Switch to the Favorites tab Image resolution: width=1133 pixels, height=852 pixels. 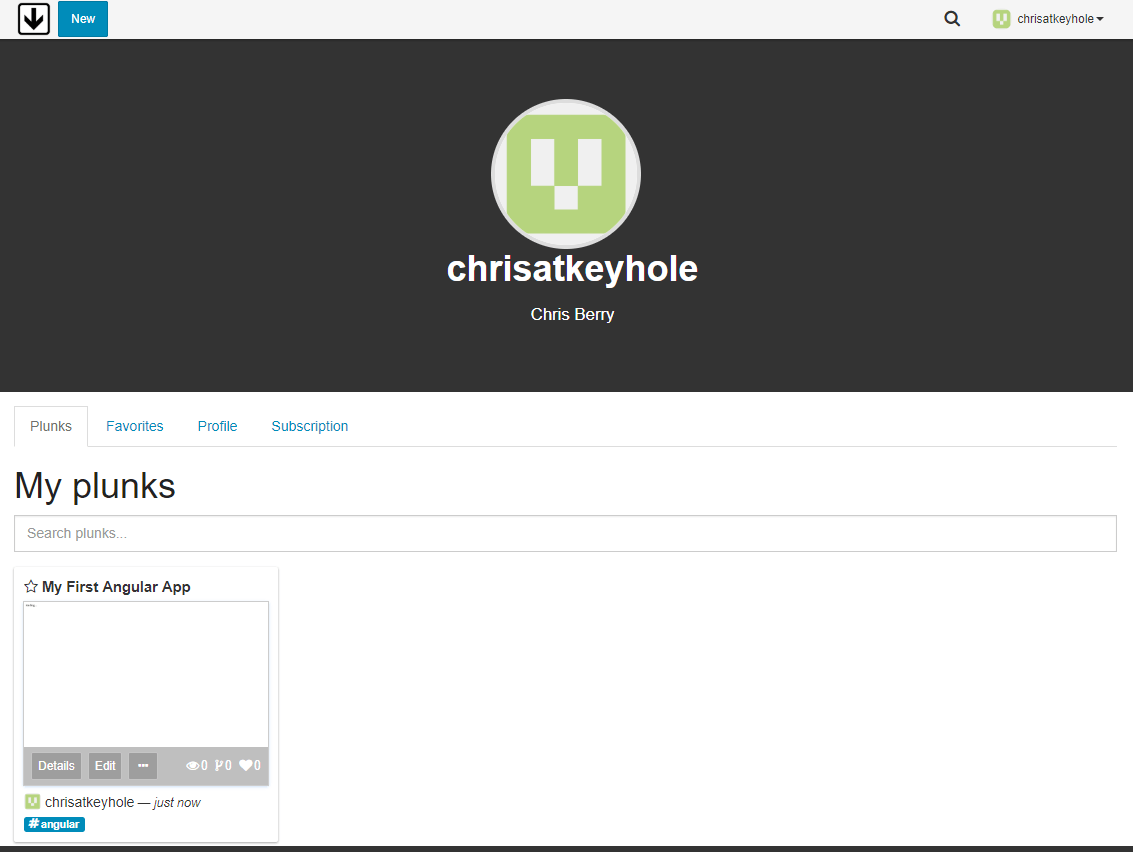tap(135, 426)
